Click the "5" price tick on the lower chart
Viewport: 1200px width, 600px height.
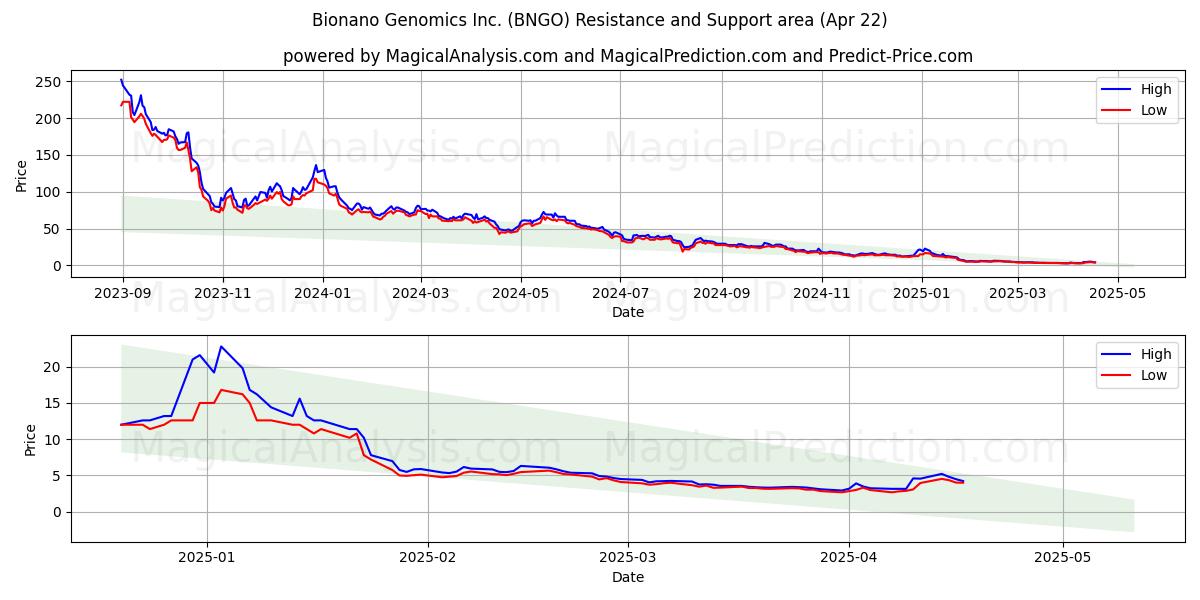58,476
